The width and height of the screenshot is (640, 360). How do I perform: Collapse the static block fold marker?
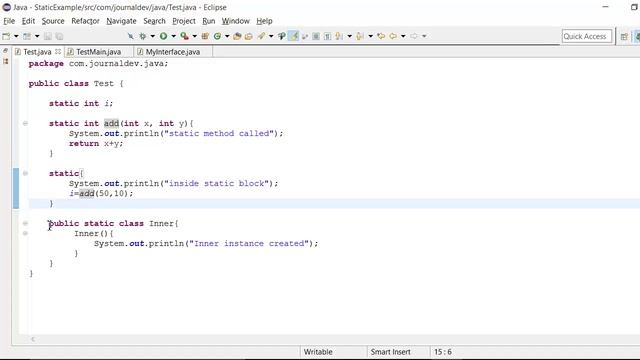point(25,173)
